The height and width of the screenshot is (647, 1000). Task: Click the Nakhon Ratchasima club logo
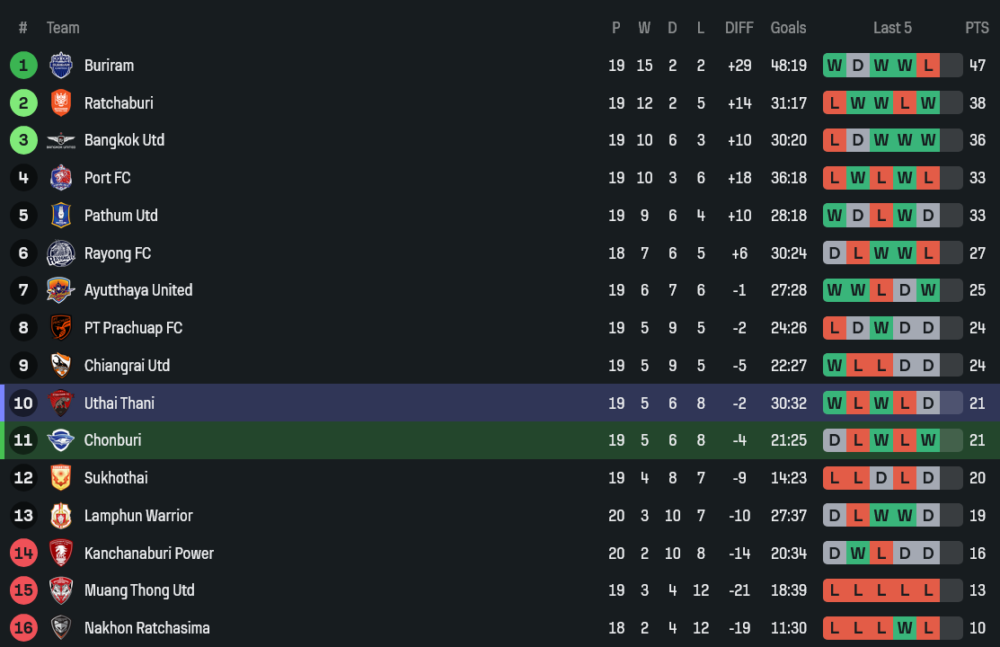pos(61,628)
